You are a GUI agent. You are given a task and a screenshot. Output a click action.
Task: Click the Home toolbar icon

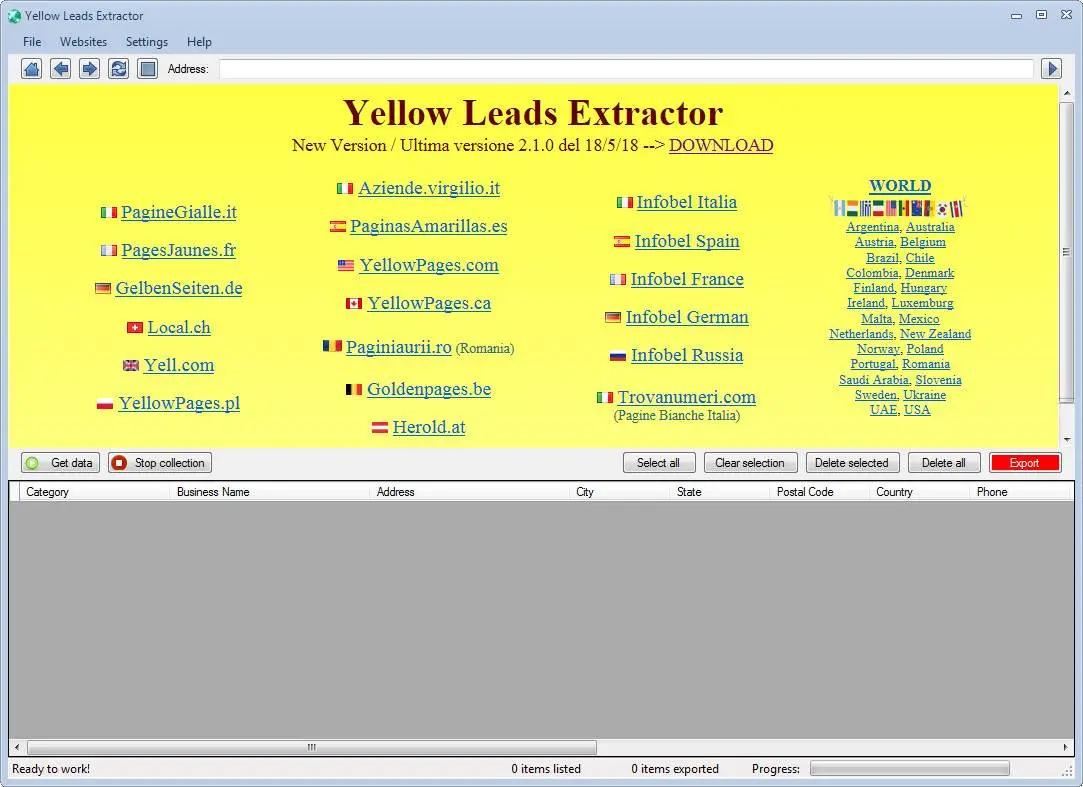32,69
